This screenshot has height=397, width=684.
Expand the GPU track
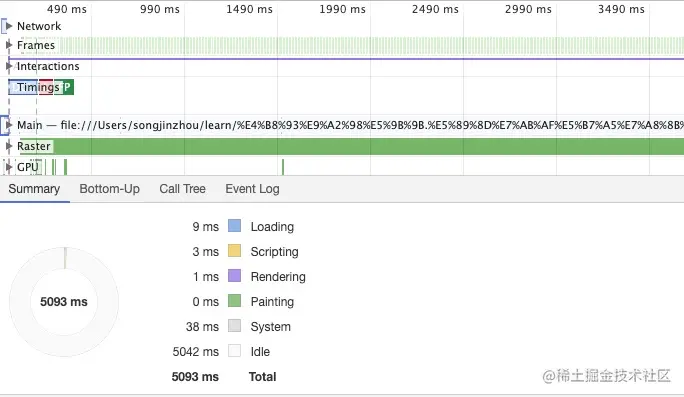tap(9, 167)
